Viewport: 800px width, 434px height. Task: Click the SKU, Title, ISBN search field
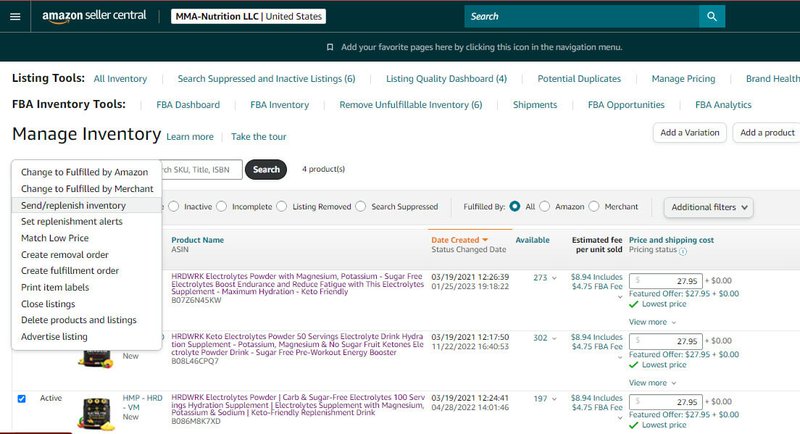(x=202, y=169)
